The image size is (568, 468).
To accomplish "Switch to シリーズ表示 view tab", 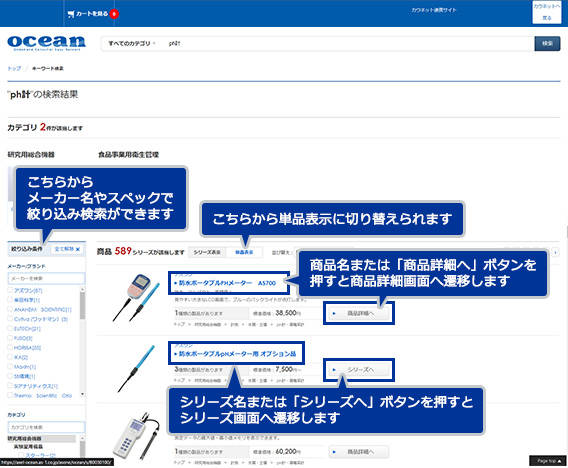I will coord(206,252).
